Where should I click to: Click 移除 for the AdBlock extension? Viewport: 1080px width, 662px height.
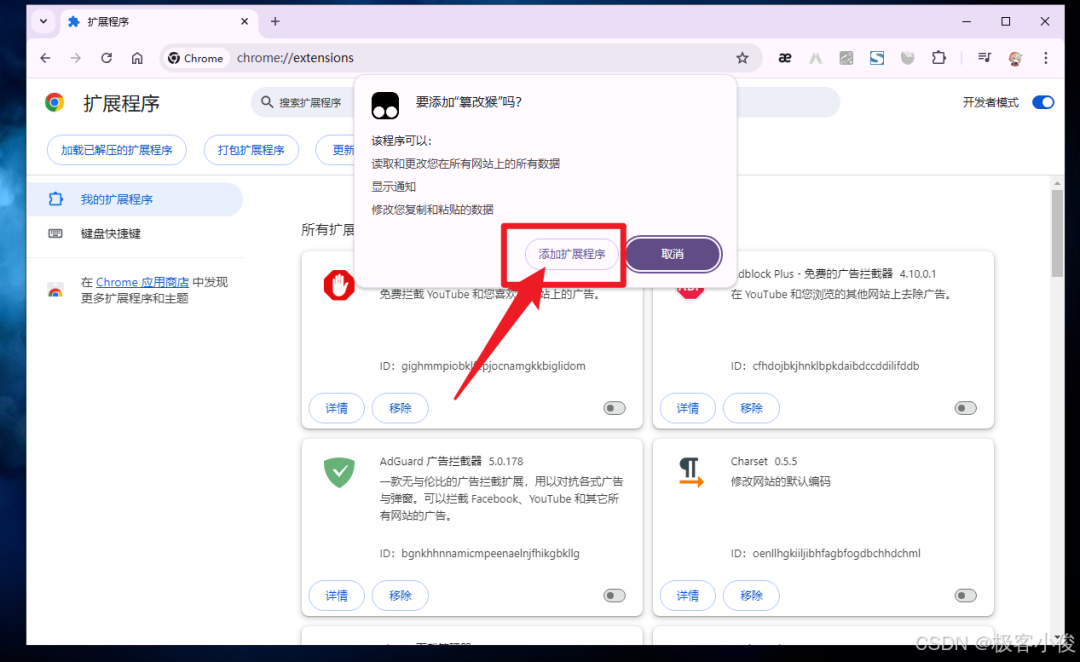pos(400,408)
